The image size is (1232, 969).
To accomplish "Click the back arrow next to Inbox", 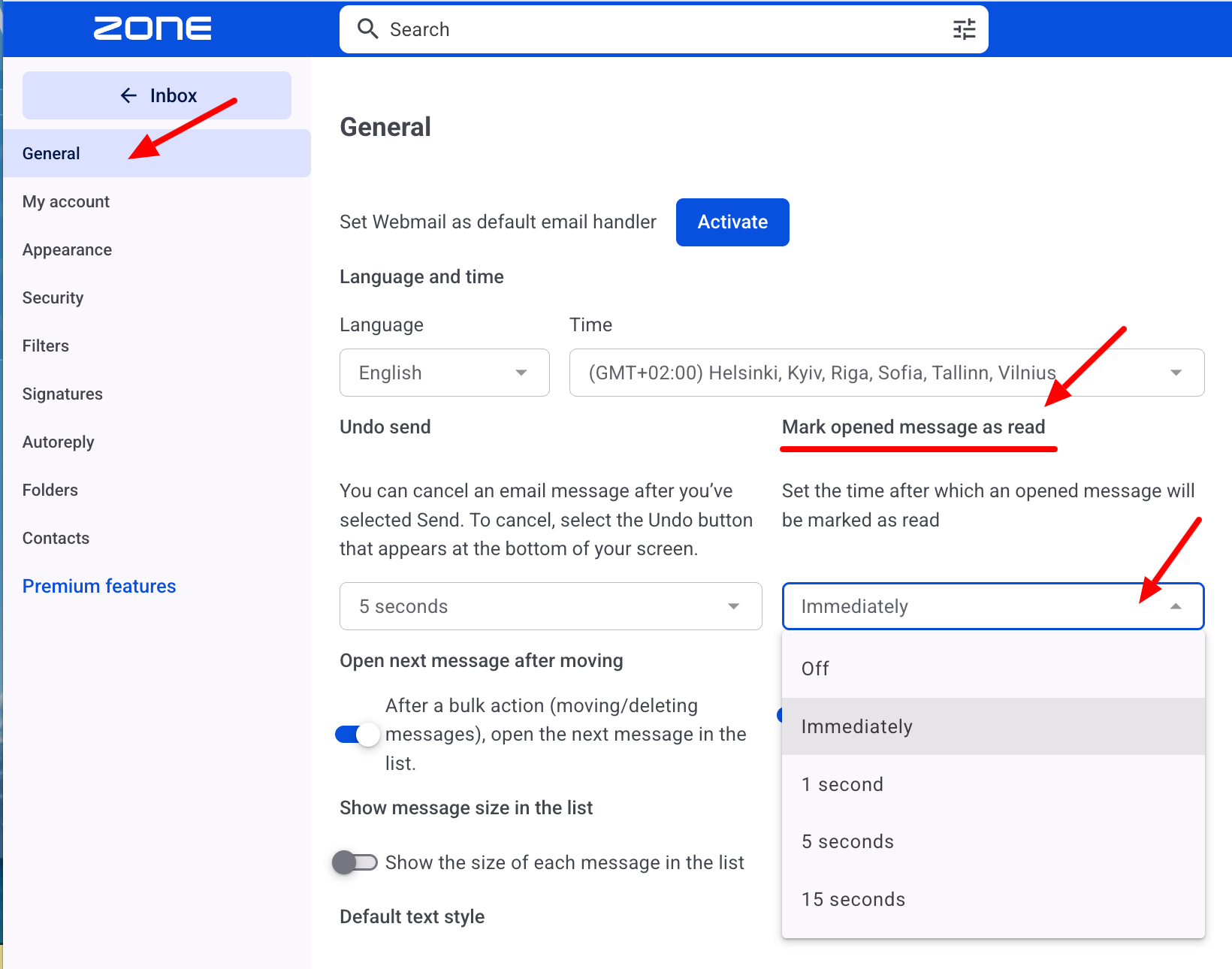I will (x=129, y=95).
